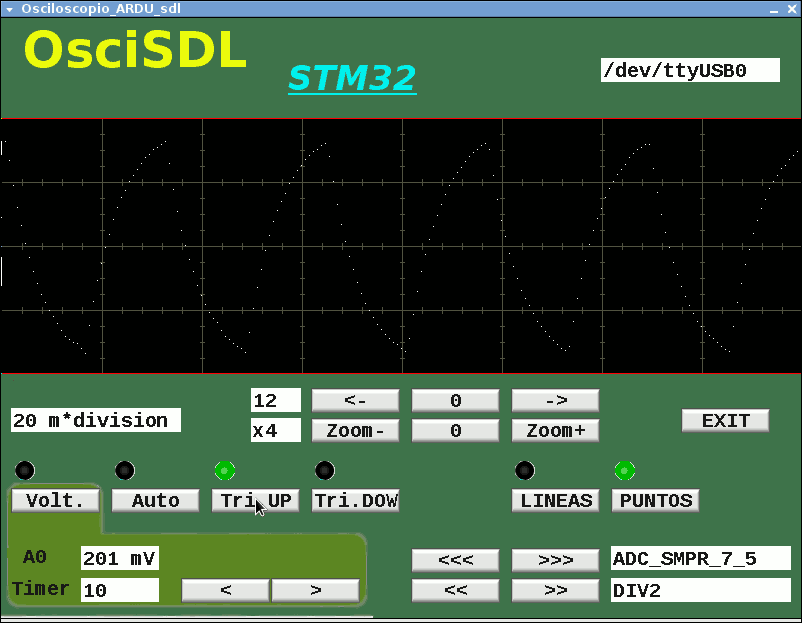This screenshot has width=802, height=623.
Task: Click the ADC_SMPR_7_5 field
Action: 701,558
